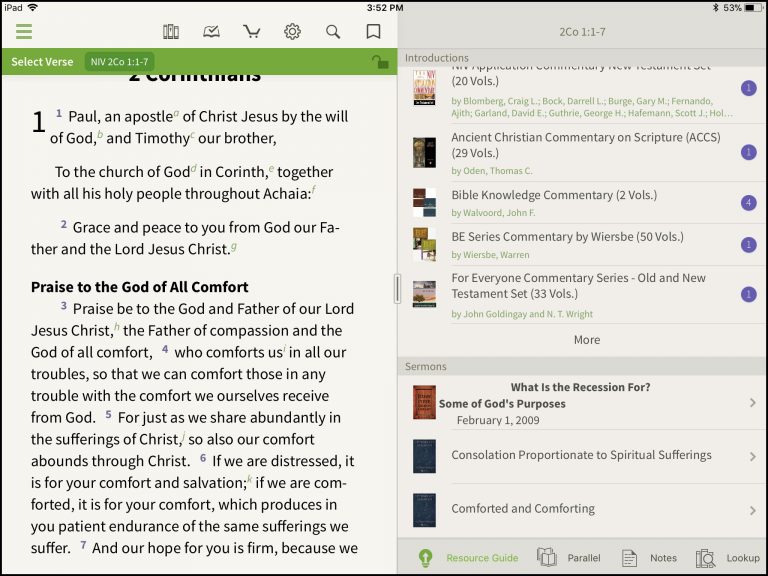Tap the Parallel books icon
The width and height of the screenshot is (768, 576).
coord(547,557)
